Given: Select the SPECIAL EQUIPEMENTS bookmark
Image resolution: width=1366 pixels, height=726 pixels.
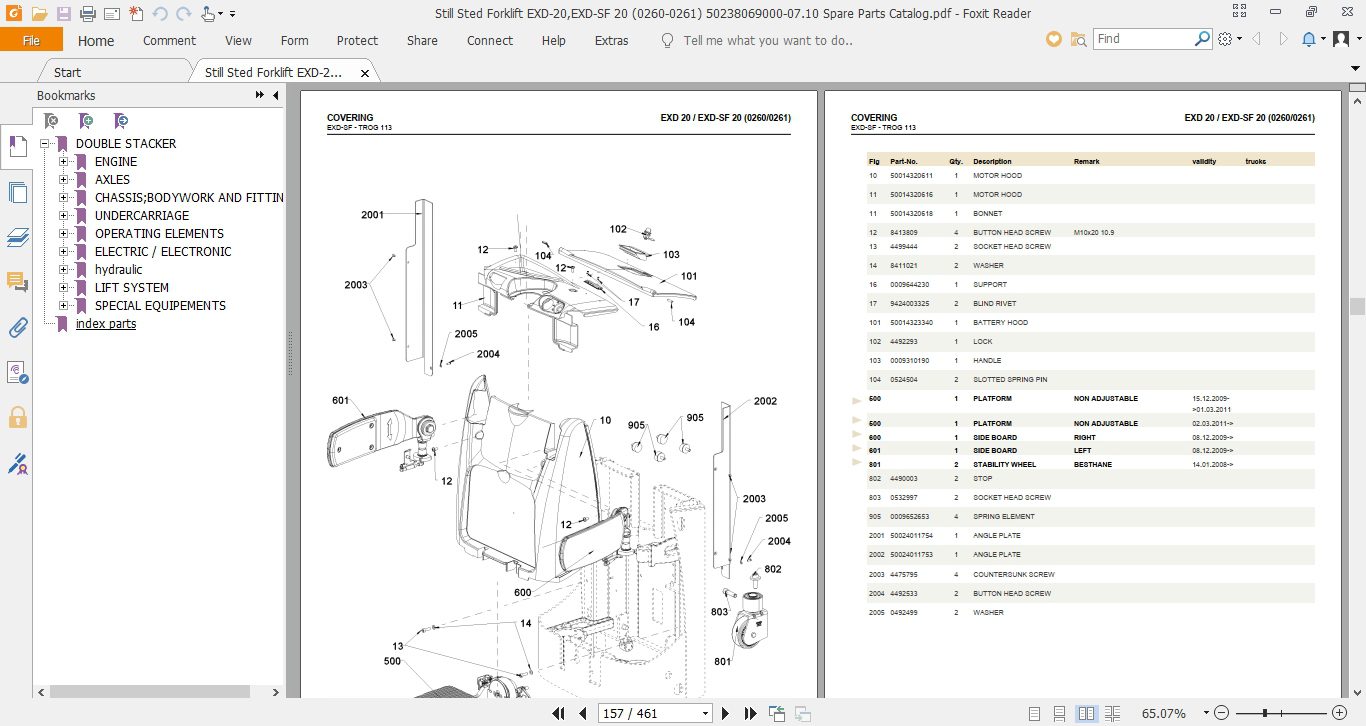Looking at the screenshot, I should (x=160, y=306).
